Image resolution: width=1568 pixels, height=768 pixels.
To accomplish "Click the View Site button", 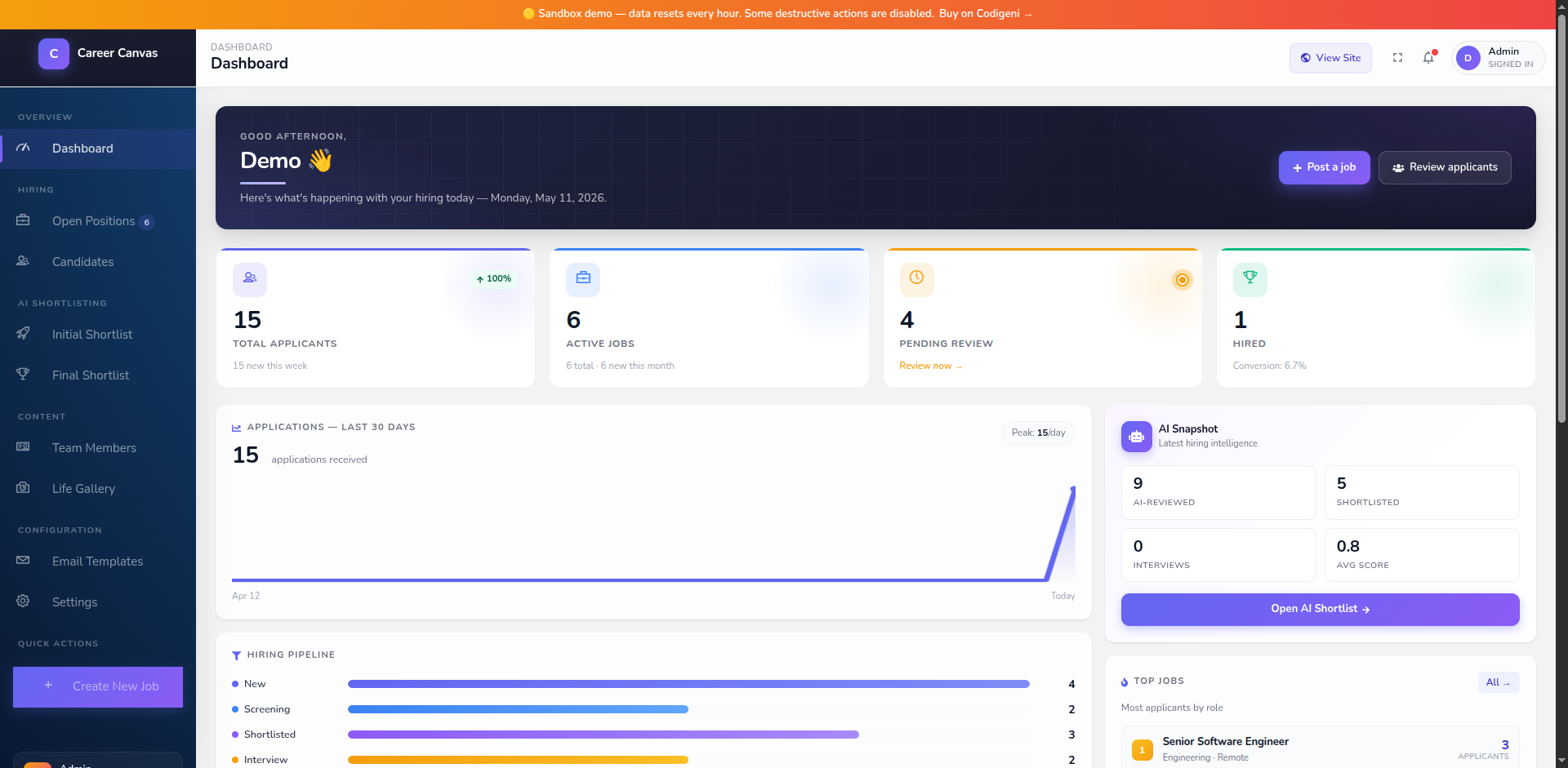I will (1330, 58).
